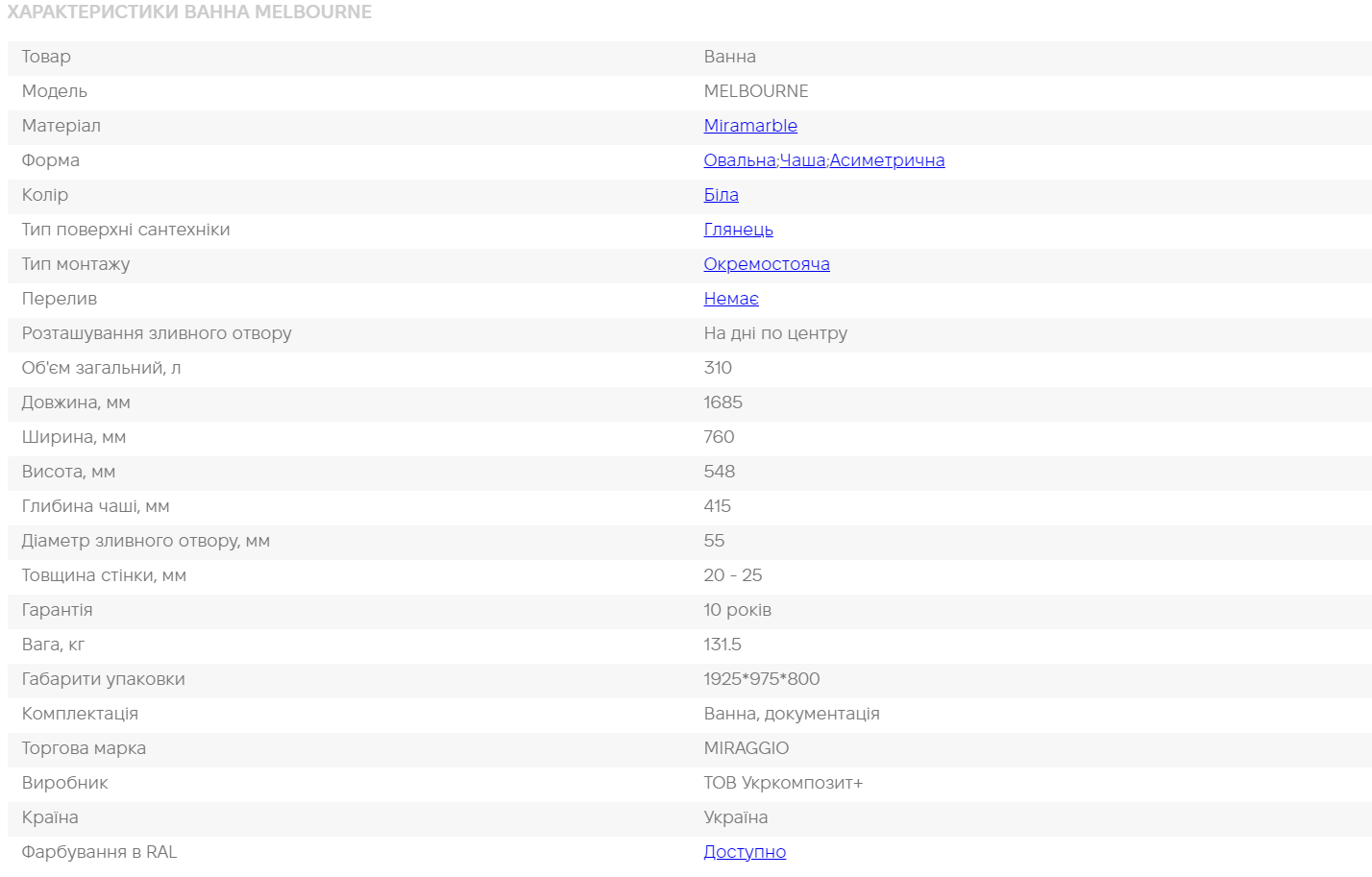Click the Ванна, документація value
The height and width of the screenshot is (877, 1372).
[x=791, y=714]
